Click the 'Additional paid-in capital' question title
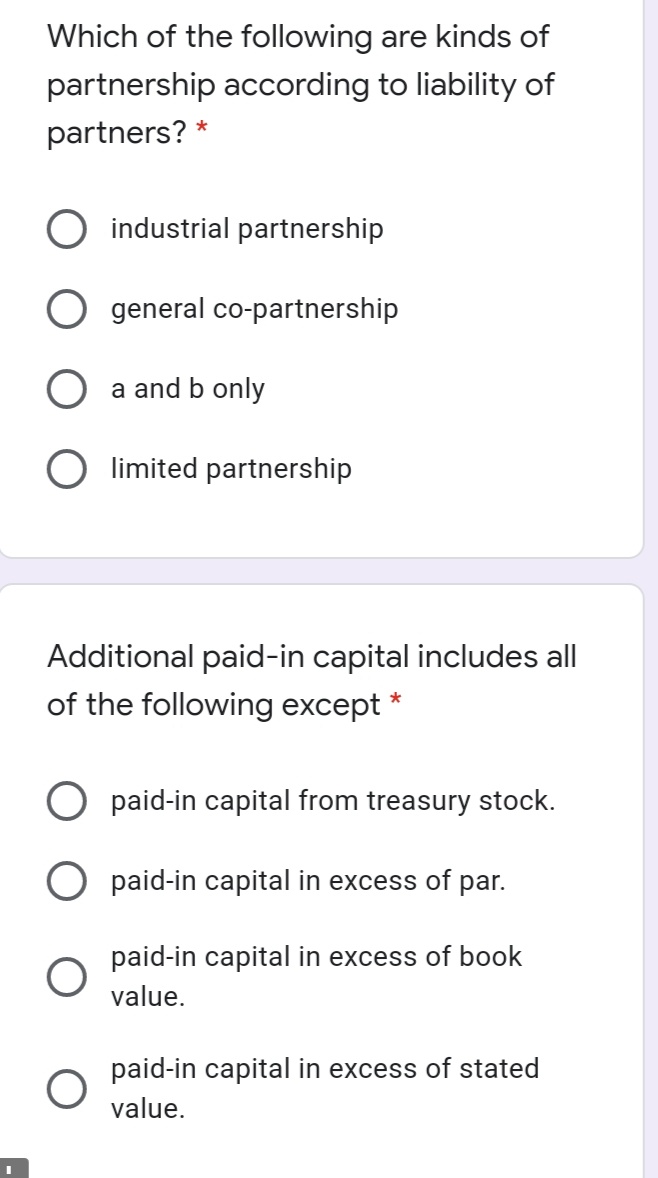 tap(312, 681)
